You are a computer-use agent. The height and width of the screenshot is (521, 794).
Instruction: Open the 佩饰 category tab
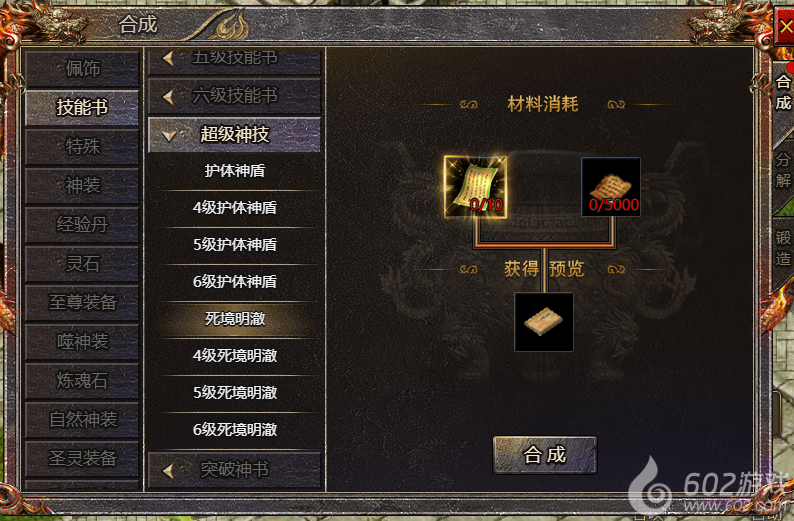tap(82, 68)
